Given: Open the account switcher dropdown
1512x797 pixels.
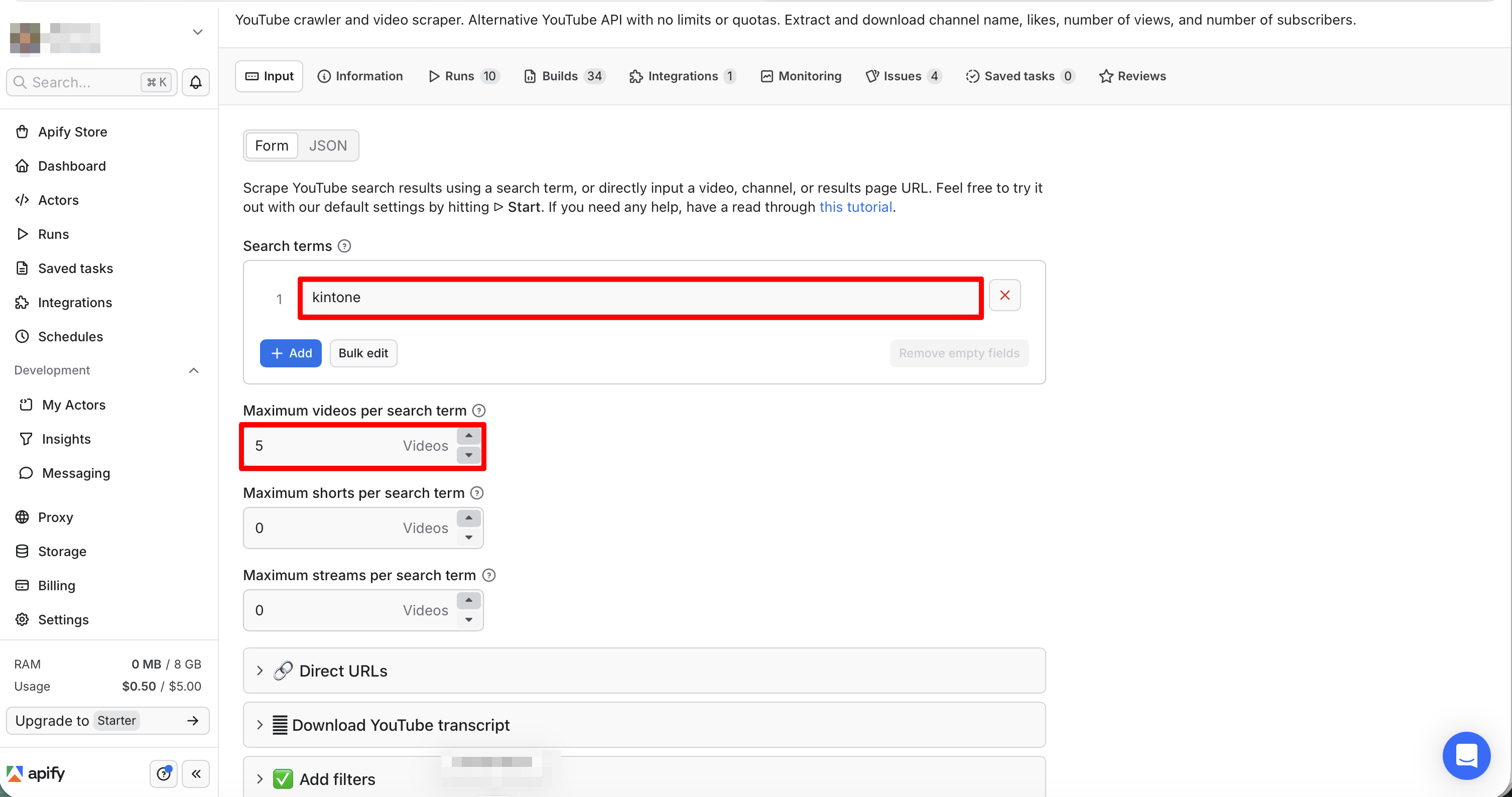Looking at the screenshot, I should click(x=198, y=32).
